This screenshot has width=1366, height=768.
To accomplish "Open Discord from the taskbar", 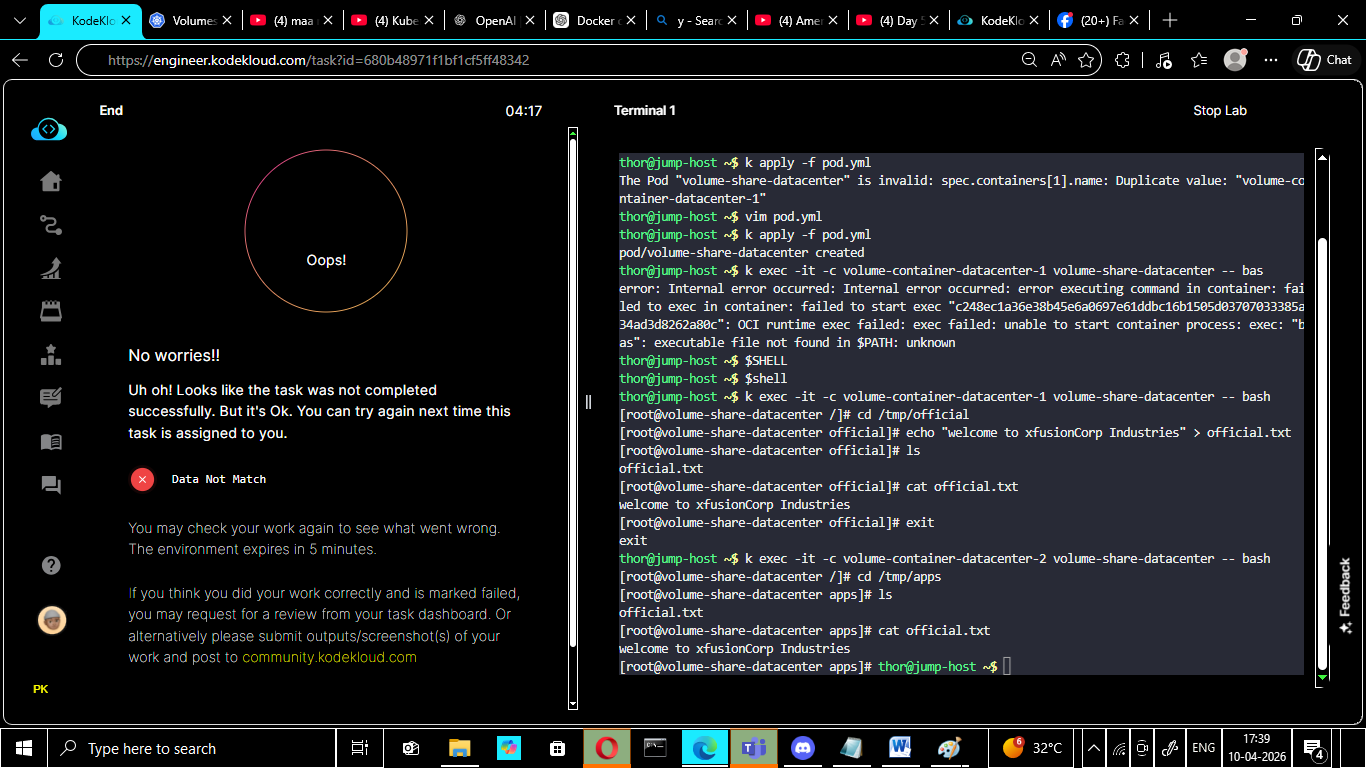I will [803, 748].
